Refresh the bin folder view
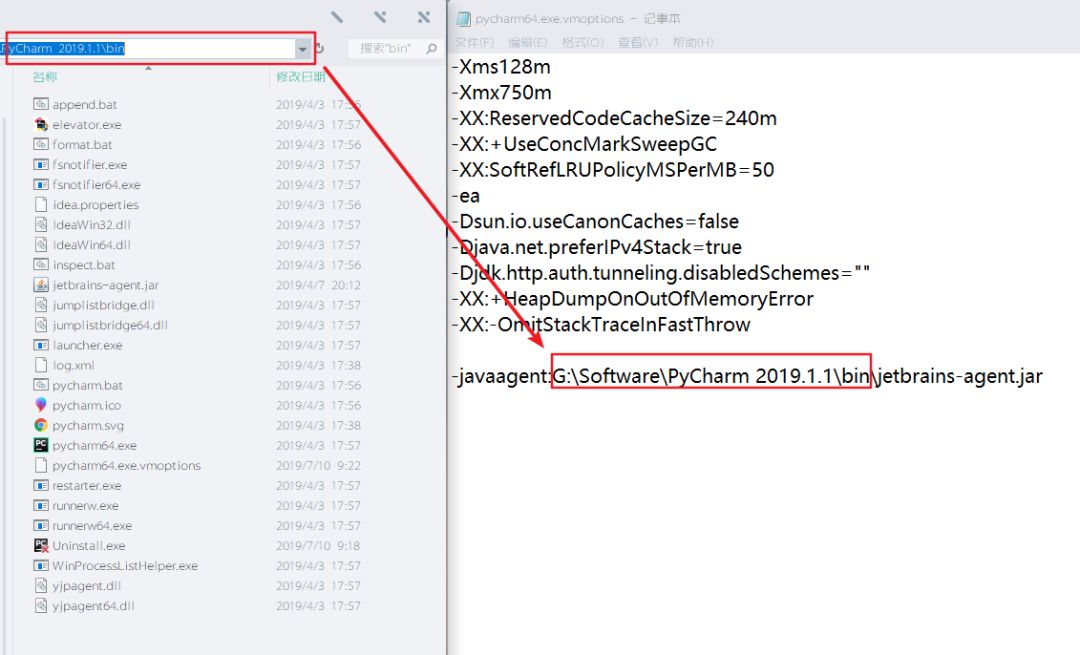This screenshot has width=1080, height=655. 320,49
